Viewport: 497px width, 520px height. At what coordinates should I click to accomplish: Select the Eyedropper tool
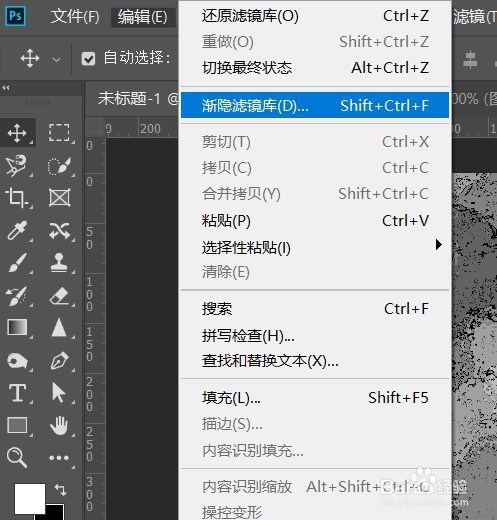click(x=17, y=230)
